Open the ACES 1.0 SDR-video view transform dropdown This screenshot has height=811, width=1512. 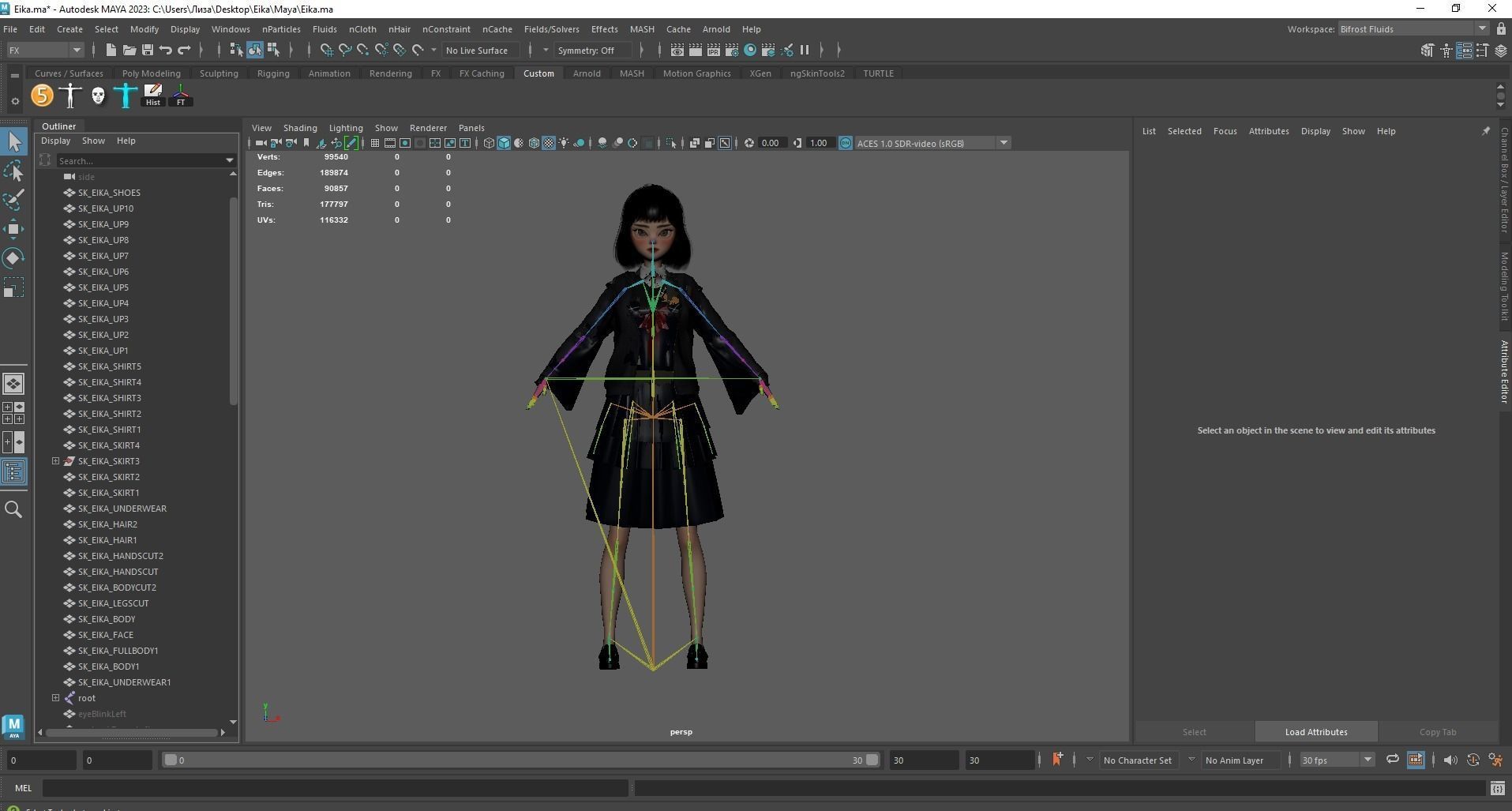click(x=932, y=143)
